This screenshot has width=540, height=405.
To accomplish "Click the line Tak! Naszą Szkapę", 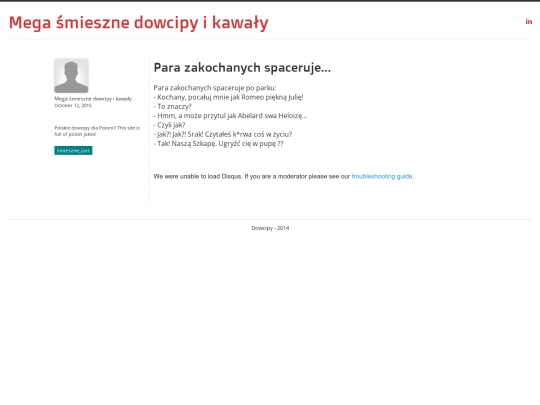I will pyautogui.click(x=219, y=144).
